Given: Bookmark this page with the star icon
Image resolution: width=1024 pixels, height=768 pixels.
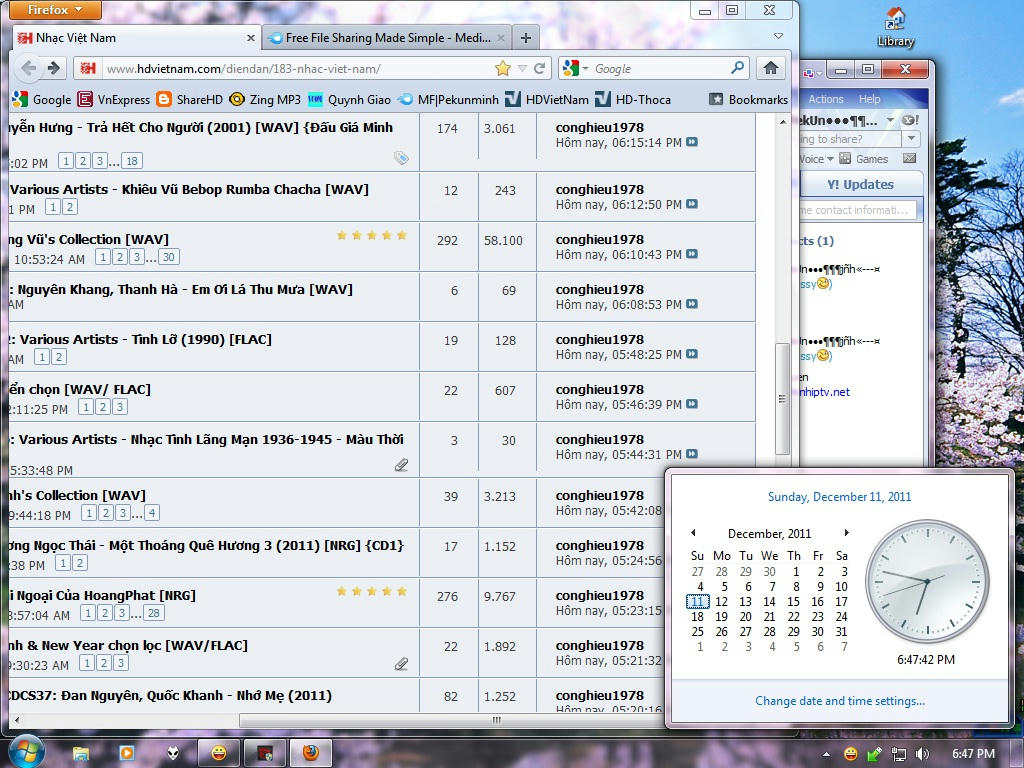Looking at the screenshot, I should (502, 68).
